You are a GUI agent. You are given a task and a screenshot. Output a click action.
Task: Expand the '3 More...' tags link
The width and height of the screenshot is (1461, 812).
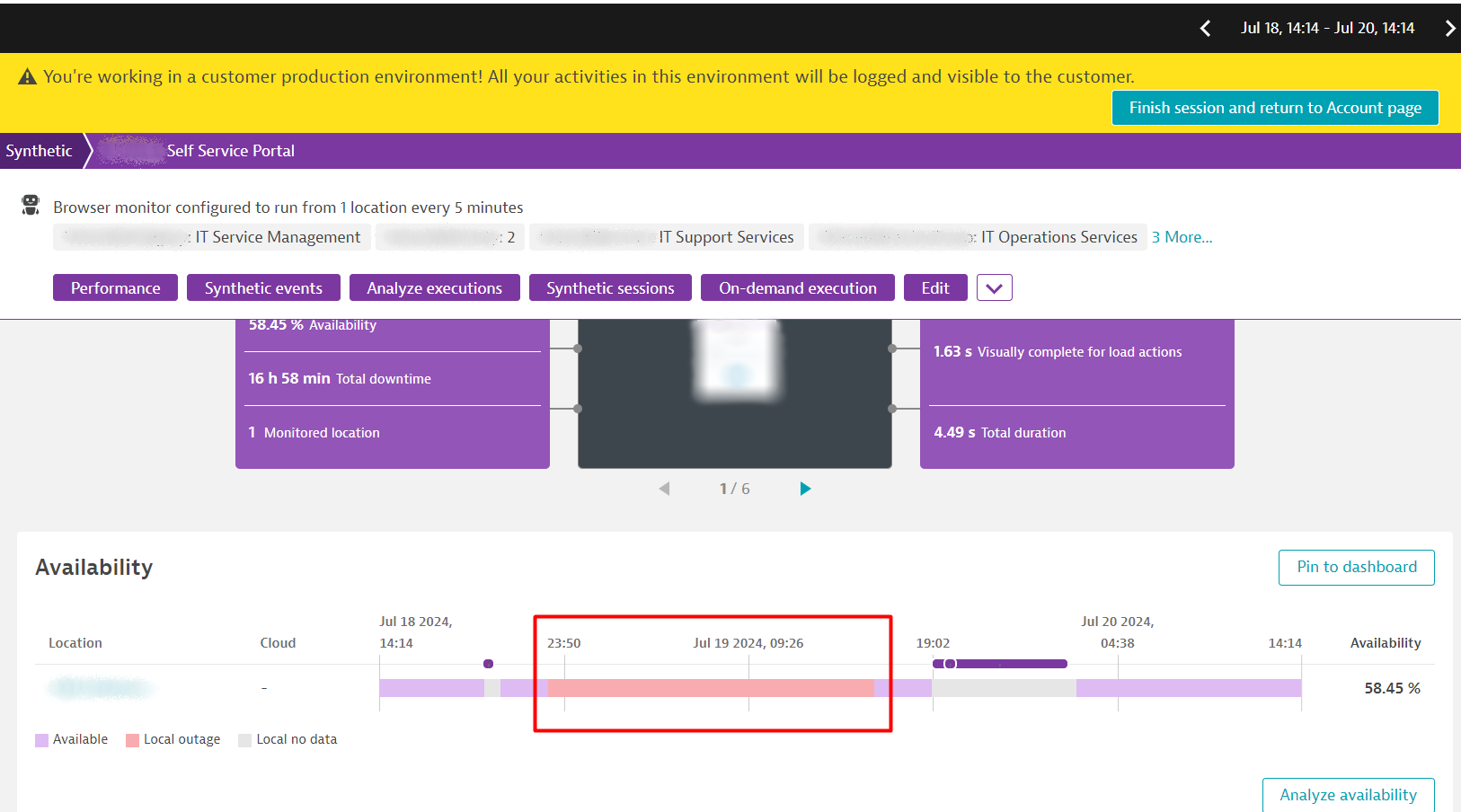(1182, 237)
